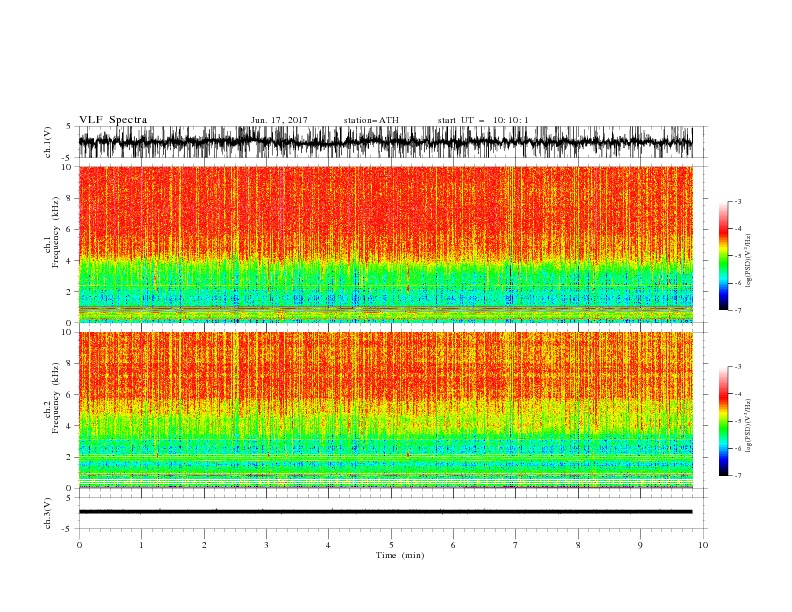Click the "6" minute tick on the time axis
Viewport: 792px width, 612px height.
(x=453, y=545)
